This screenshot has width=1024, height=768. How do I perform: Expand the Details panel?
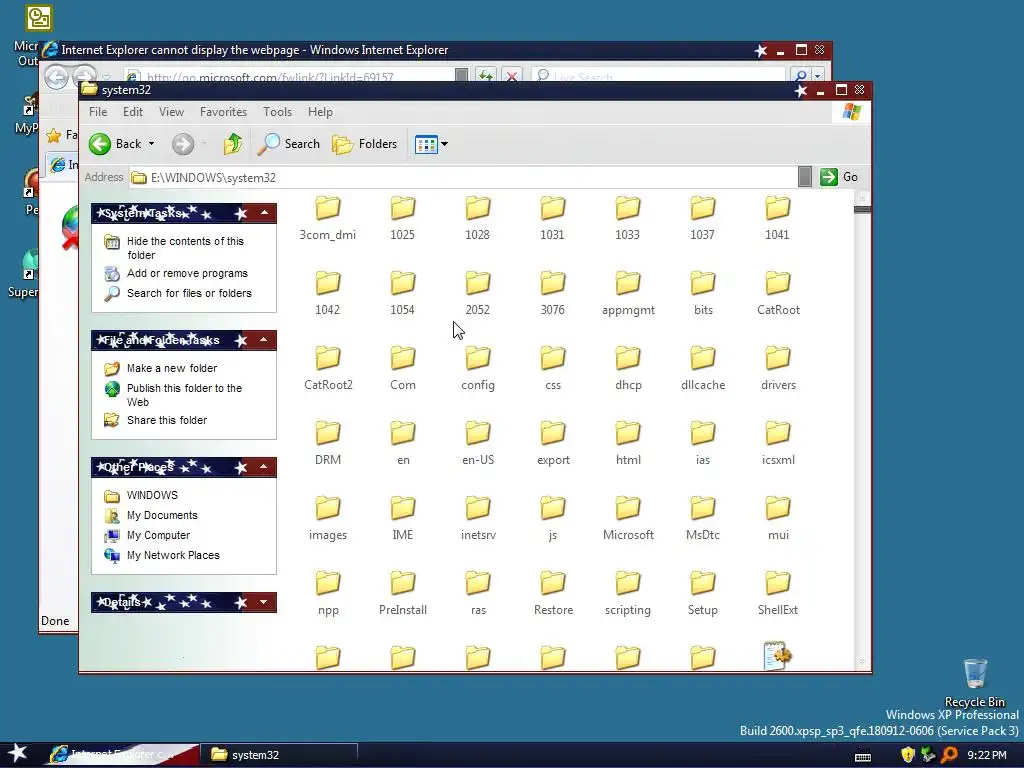tap(264, 602)
